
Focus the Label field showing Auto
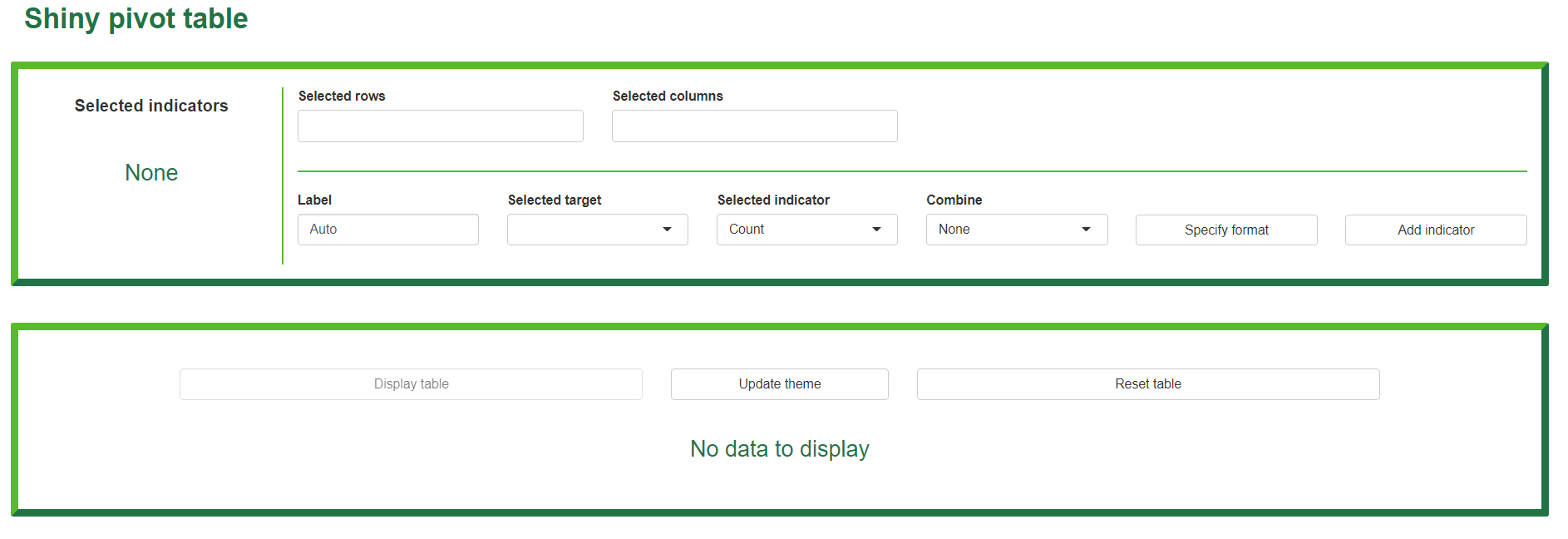pyautogui.click(x=387, y=230)
